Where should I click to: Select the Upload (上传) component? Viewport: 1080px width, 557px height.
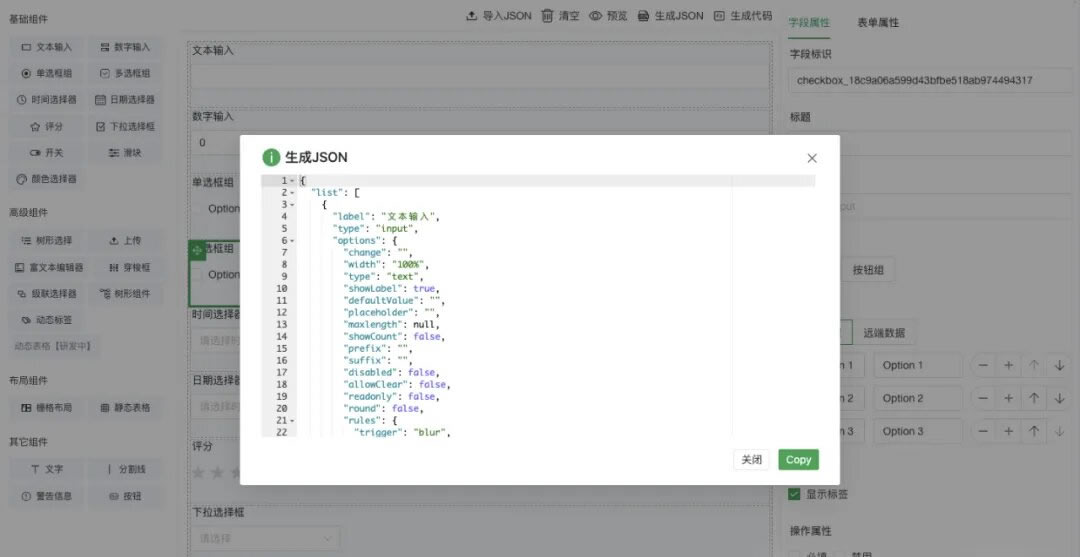pos(124,241)
